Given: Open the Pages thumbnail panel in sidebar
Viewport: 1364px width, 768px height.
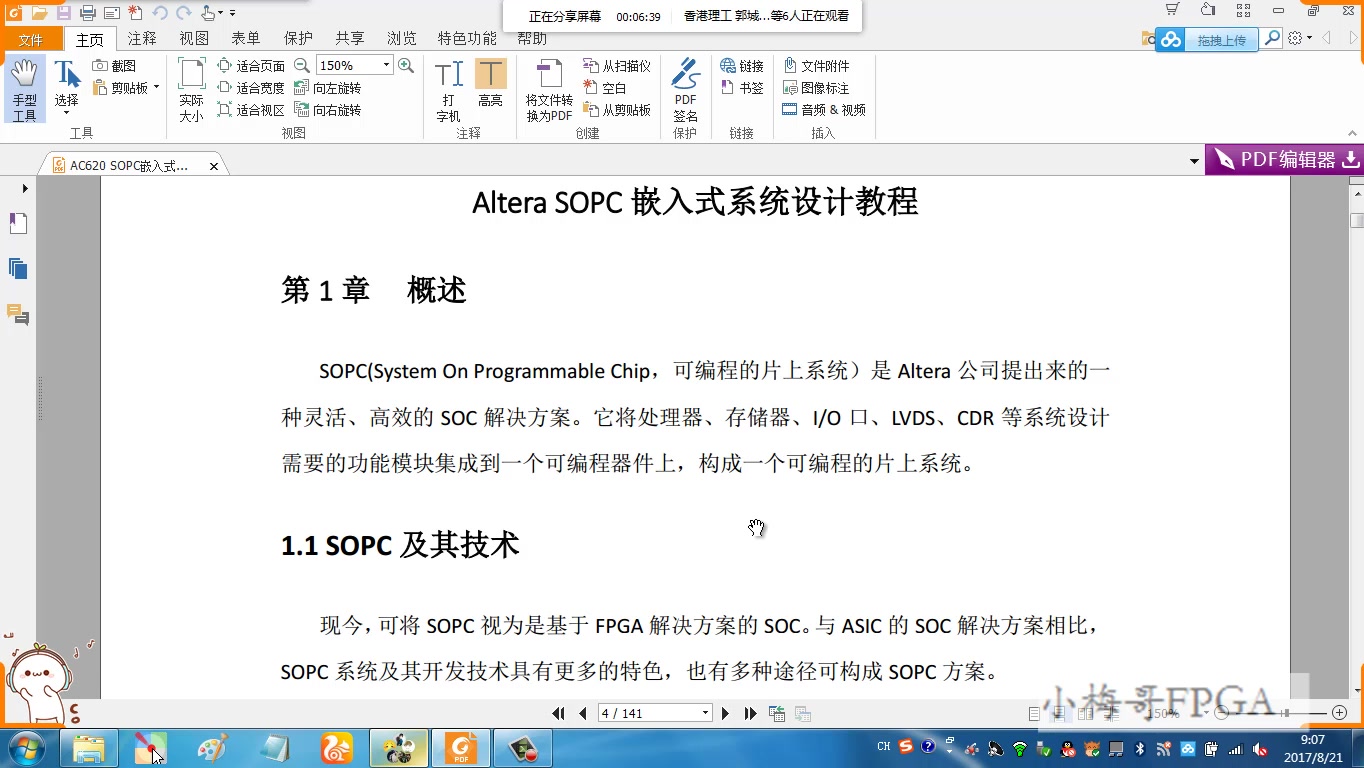Looking at the screenshot, I should pos(18,268).
